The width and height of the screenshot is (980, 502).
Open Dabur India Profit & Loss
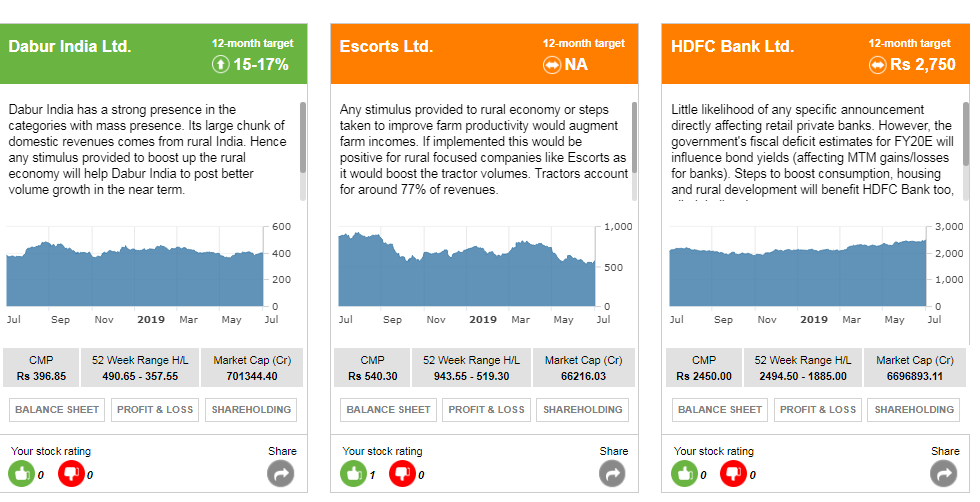click(155, 410)
